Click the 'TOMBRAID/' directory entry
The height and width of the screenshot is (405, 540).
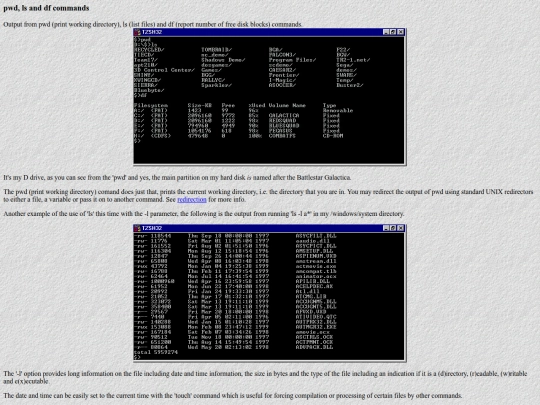click(217, 50)
